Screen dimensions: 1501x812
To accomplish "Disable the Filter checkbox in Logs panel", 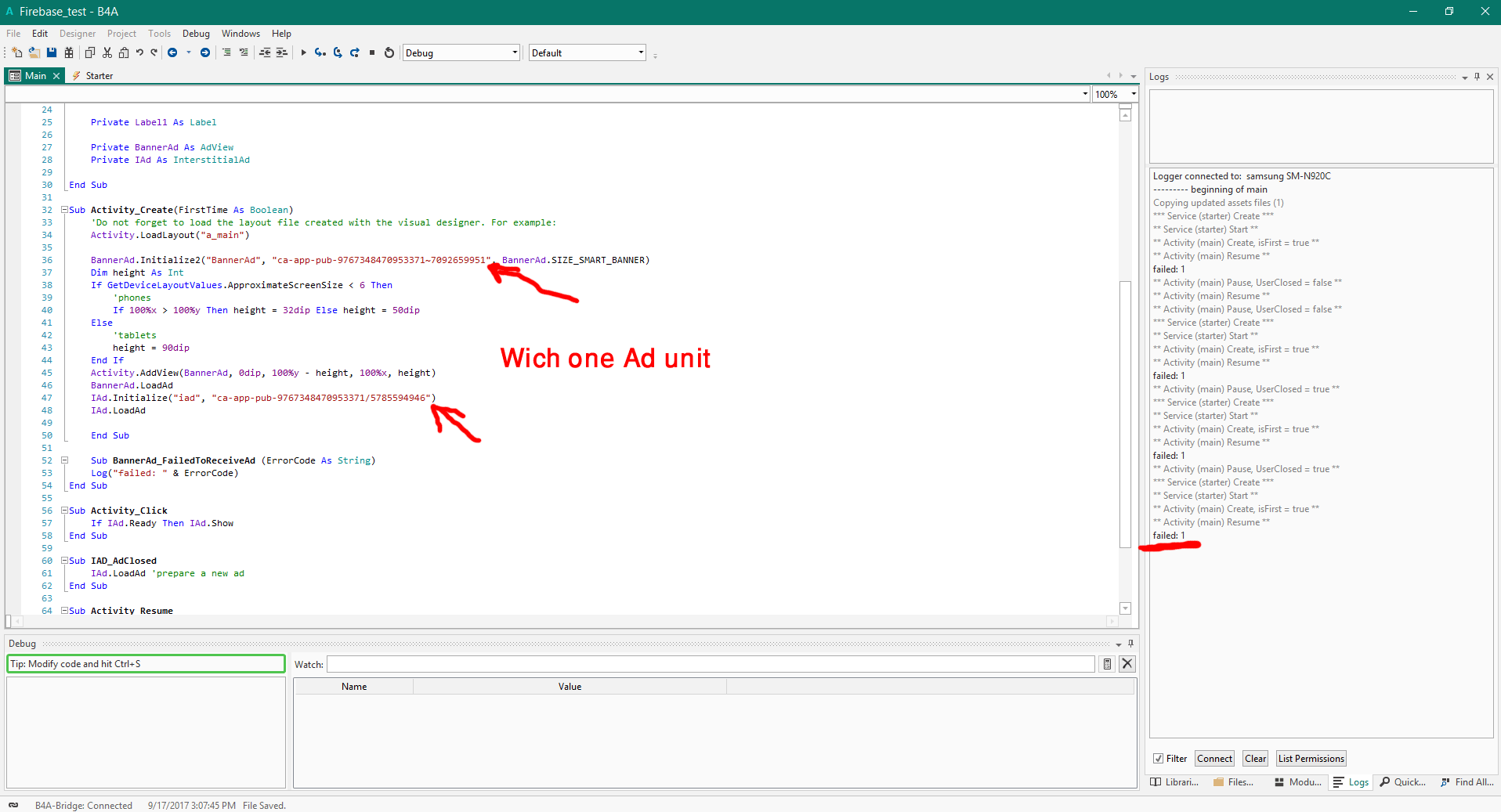I will 1159,758.
